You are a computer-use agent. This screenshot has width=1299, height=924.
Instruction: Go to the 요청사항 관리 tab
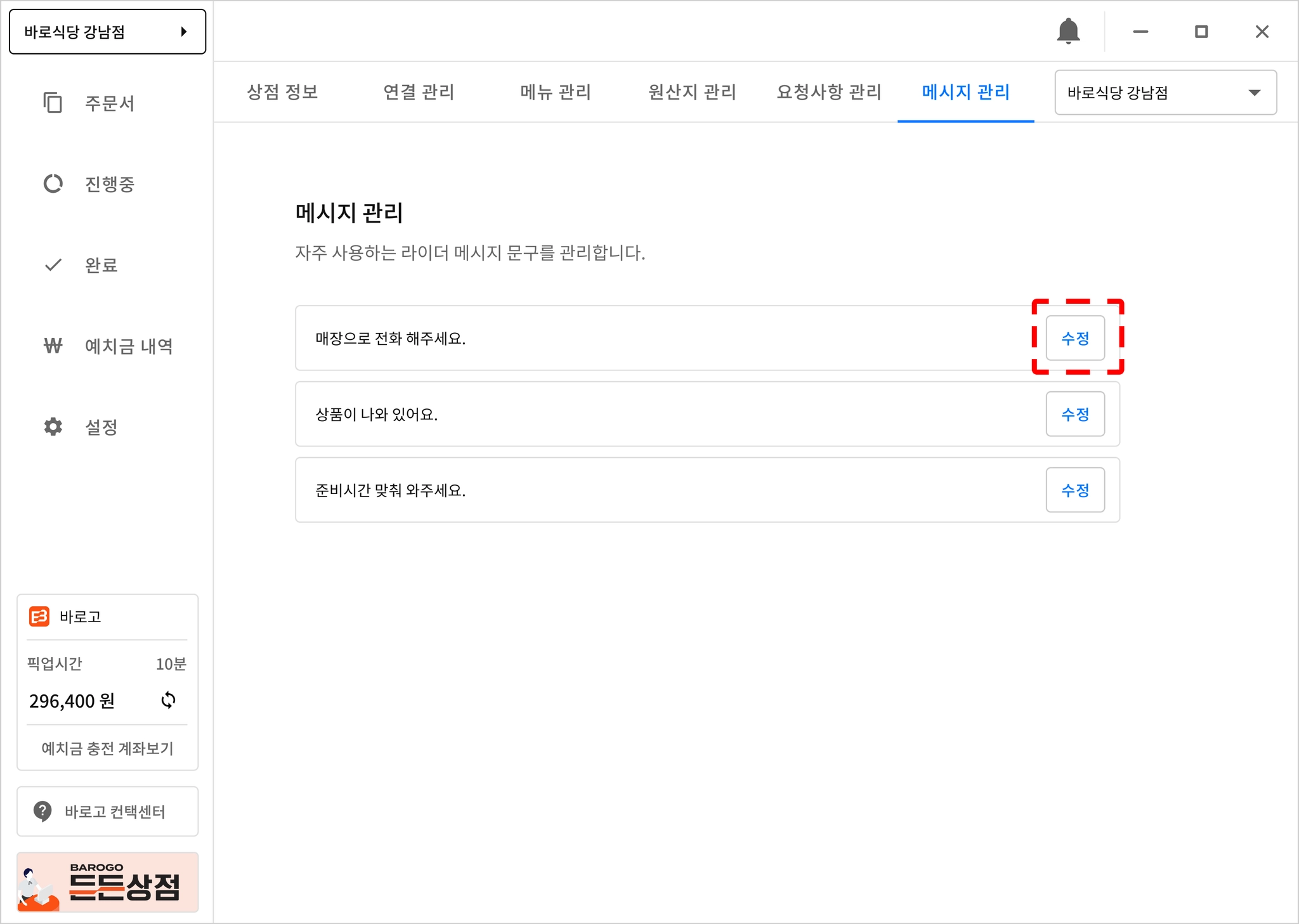coord(829,93)
